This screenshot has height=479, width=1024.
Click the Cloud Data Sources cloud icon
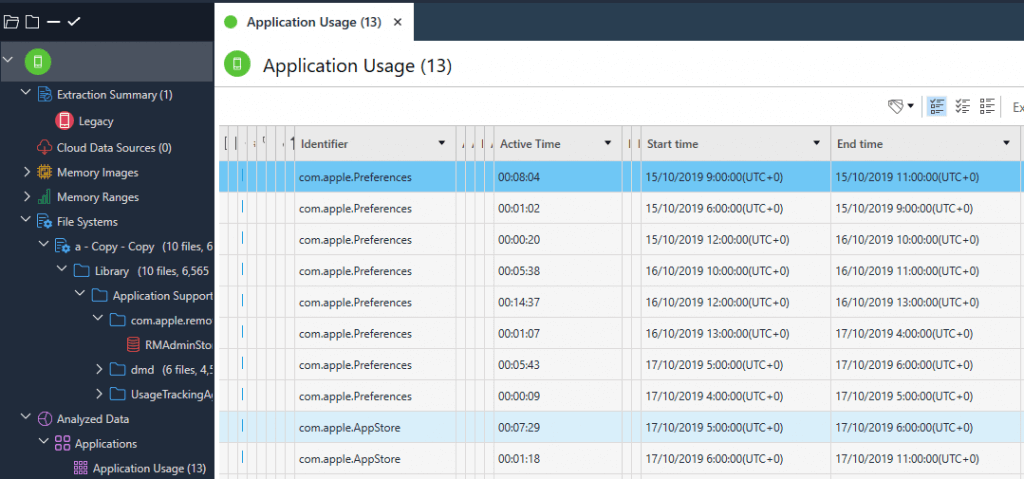pyautogui.click(x=44, y=147)
